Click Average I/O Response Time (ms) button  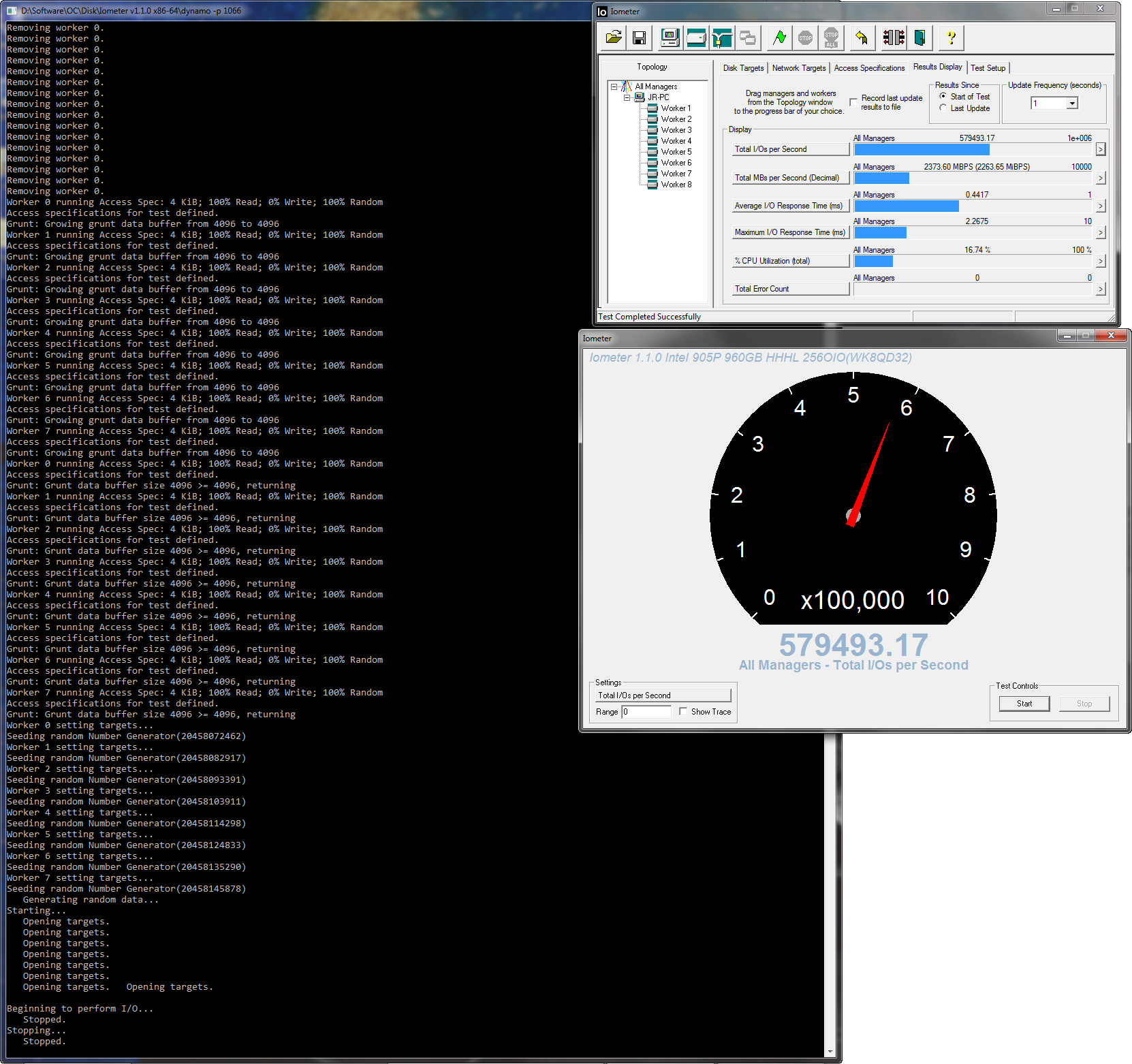point(791,206)
